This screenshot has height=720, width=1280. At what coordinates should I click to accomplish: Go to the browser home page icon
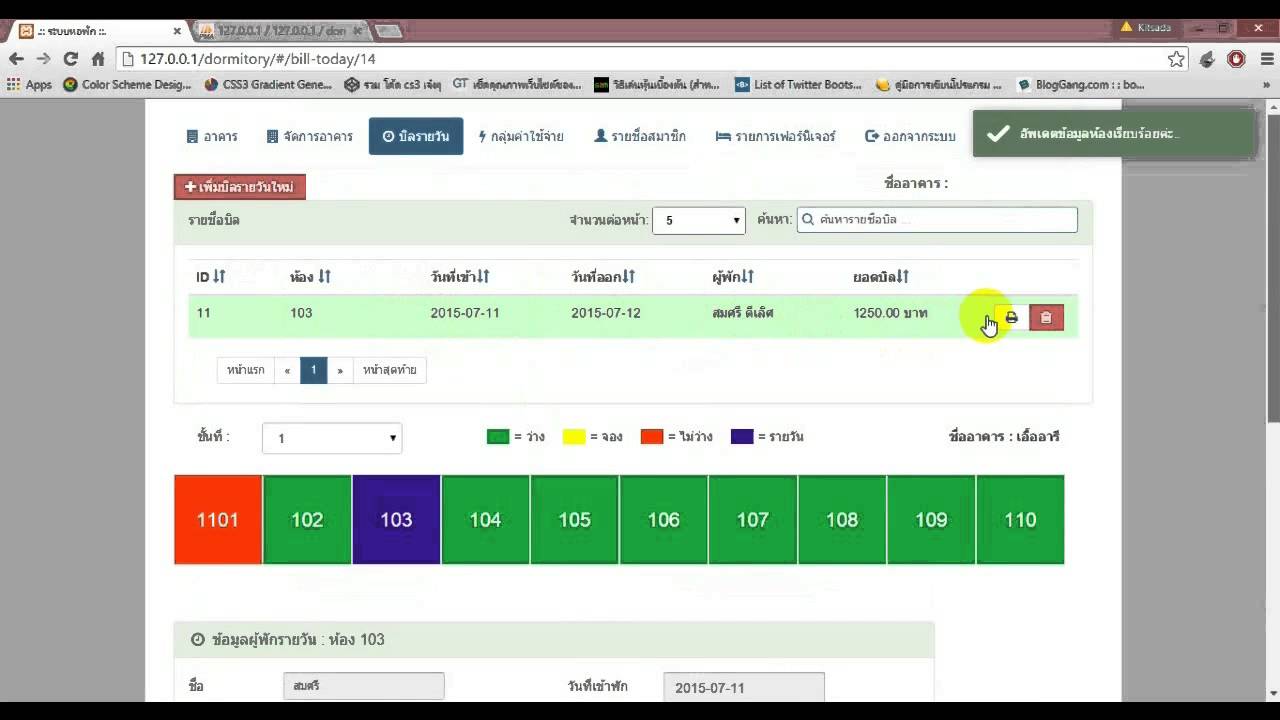click(x=98, y=59)
